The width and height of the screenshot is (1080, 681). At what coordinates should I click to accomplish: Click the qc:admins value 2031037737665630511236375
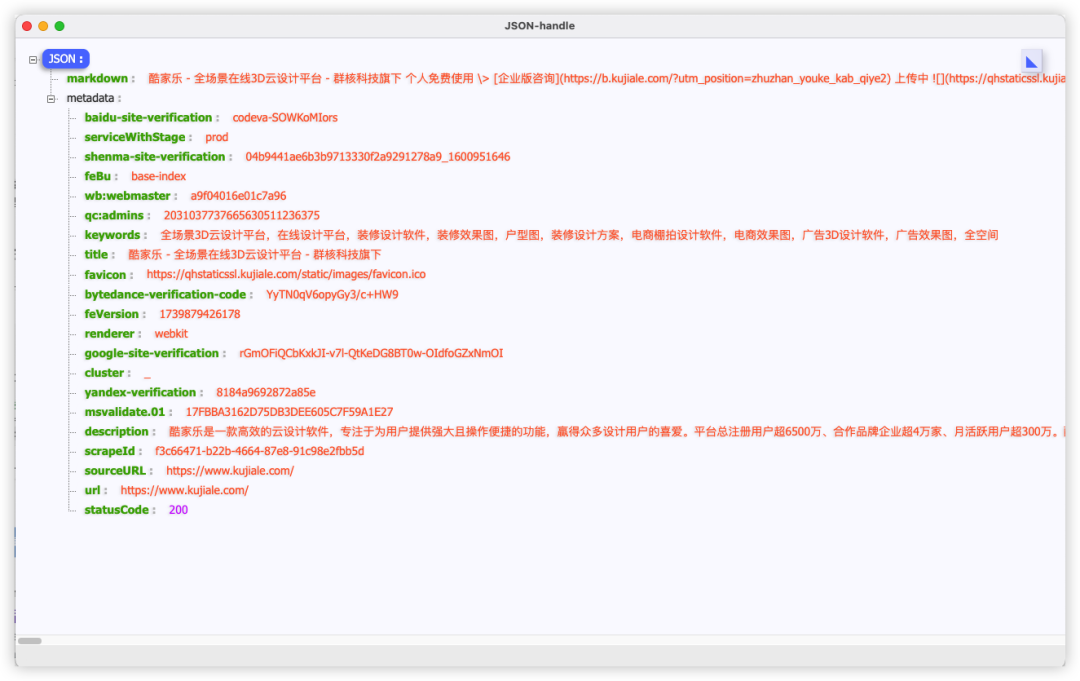coord(242,216)
